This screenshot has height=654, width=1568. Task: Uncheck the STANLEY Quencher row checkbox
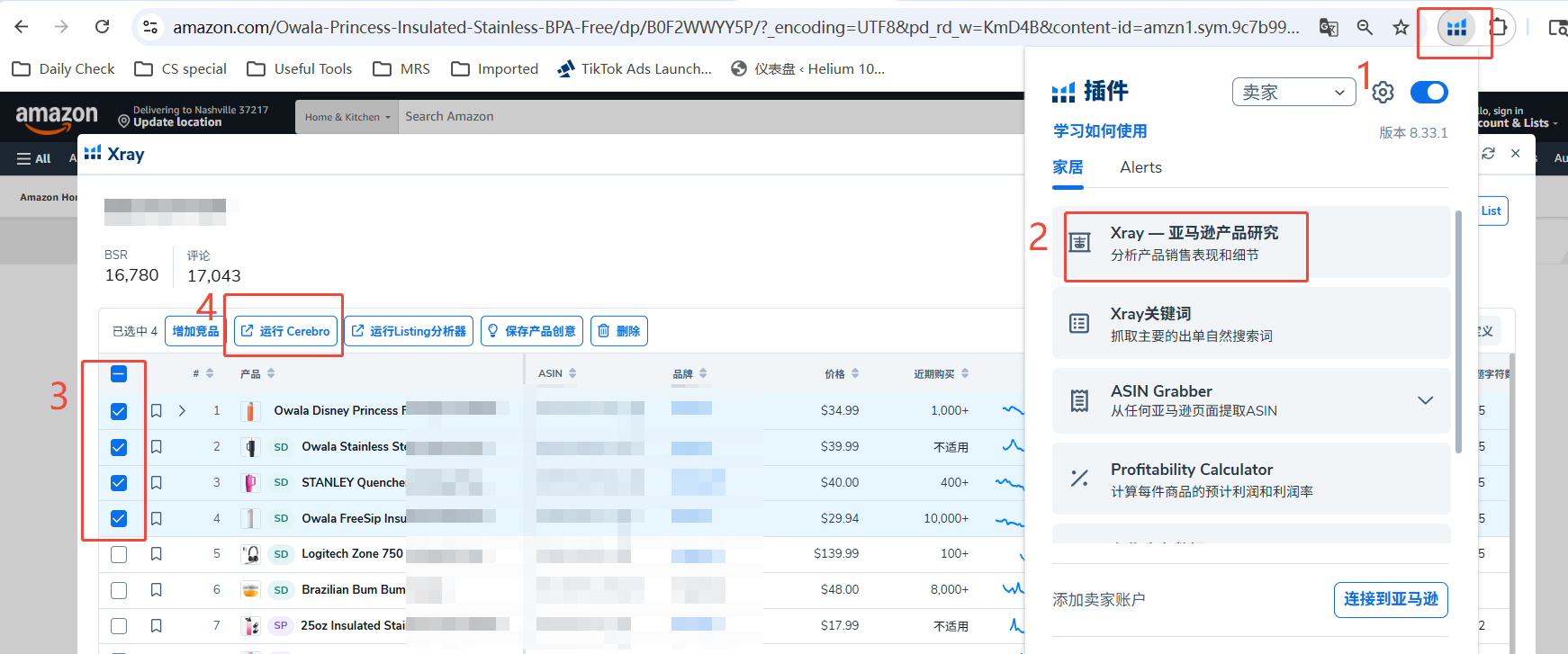point(119,483)
